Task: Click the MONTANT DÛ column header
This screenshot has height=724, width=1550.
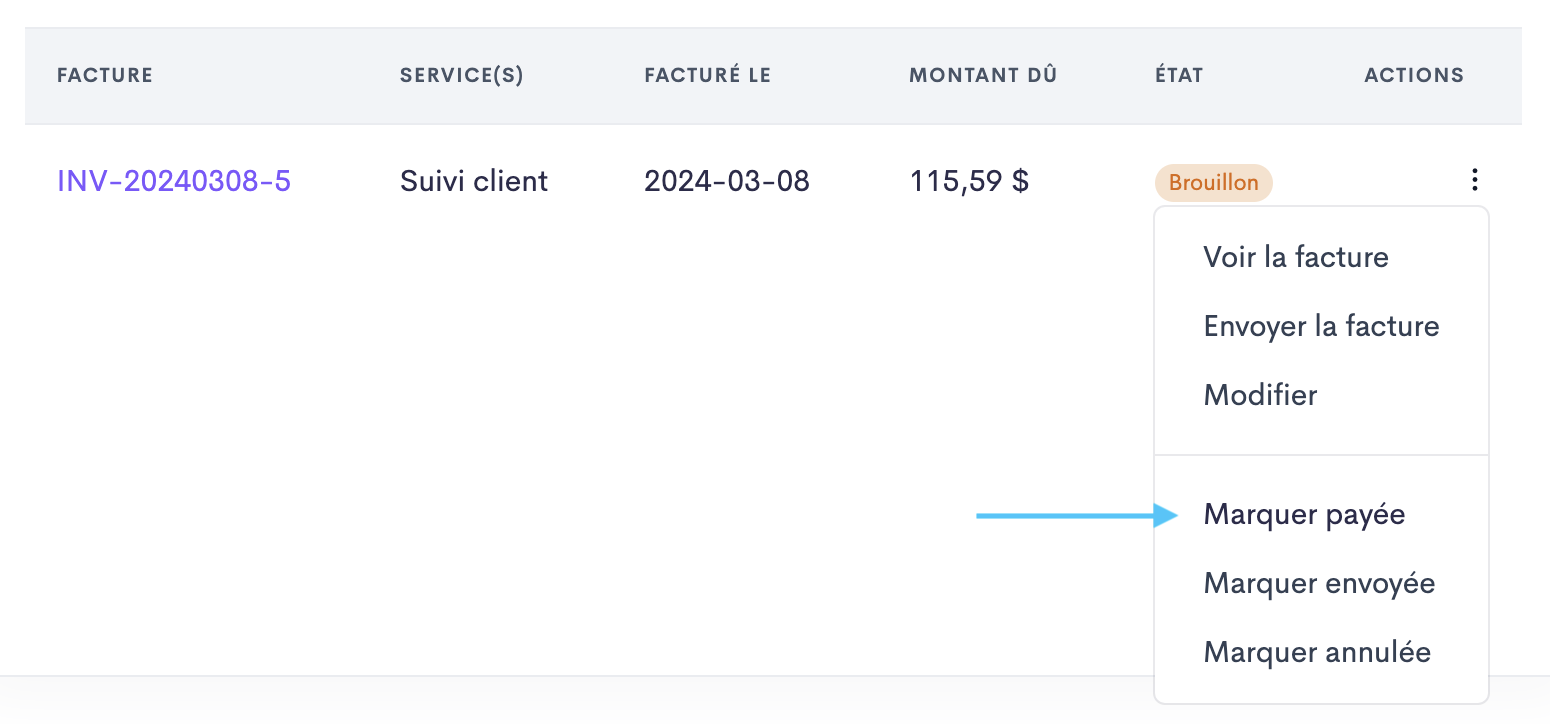Action: tap(983, 75)
